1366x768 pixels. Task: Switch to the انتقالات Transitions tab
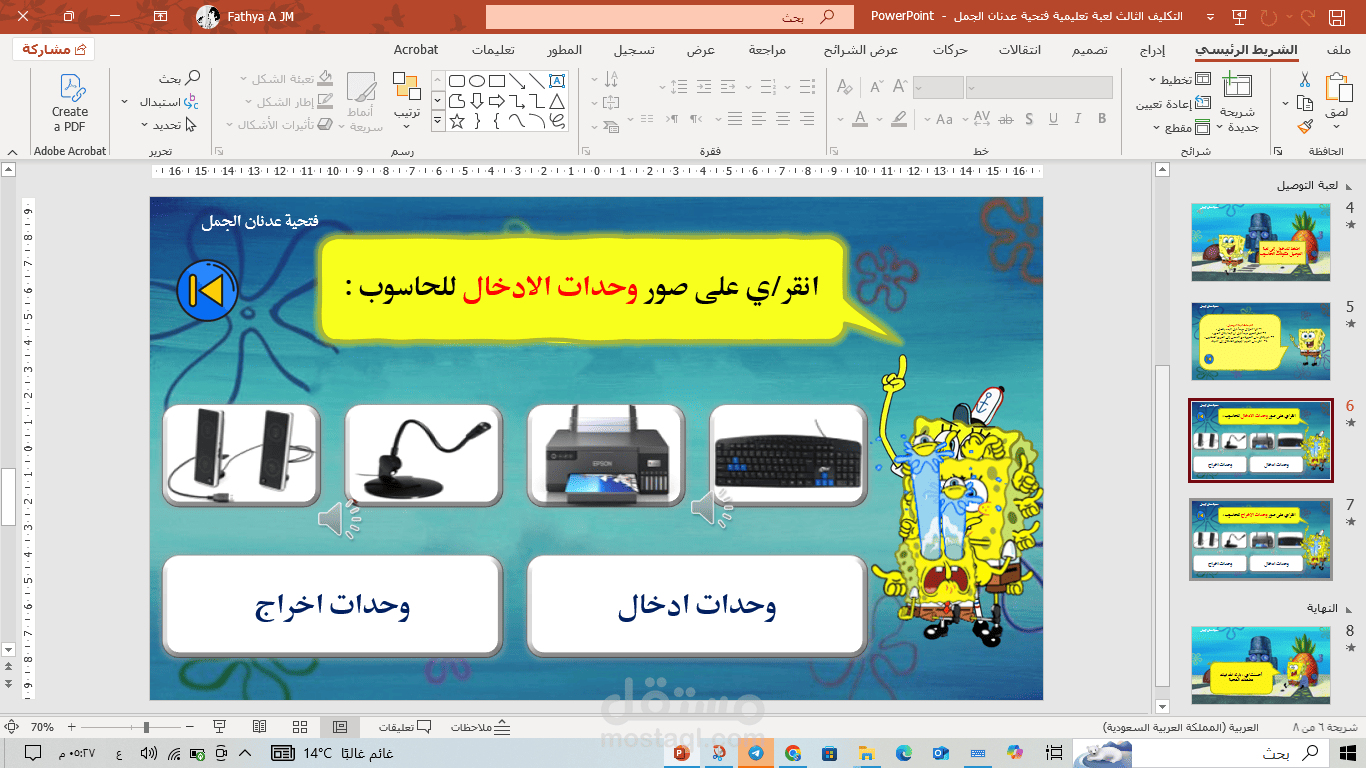coord(1020,50)
